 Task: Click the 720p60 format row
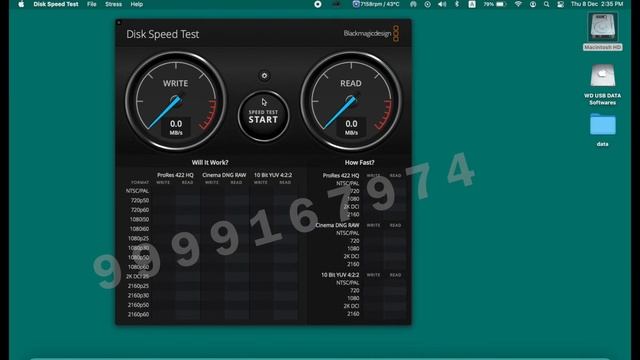[140, 210]
